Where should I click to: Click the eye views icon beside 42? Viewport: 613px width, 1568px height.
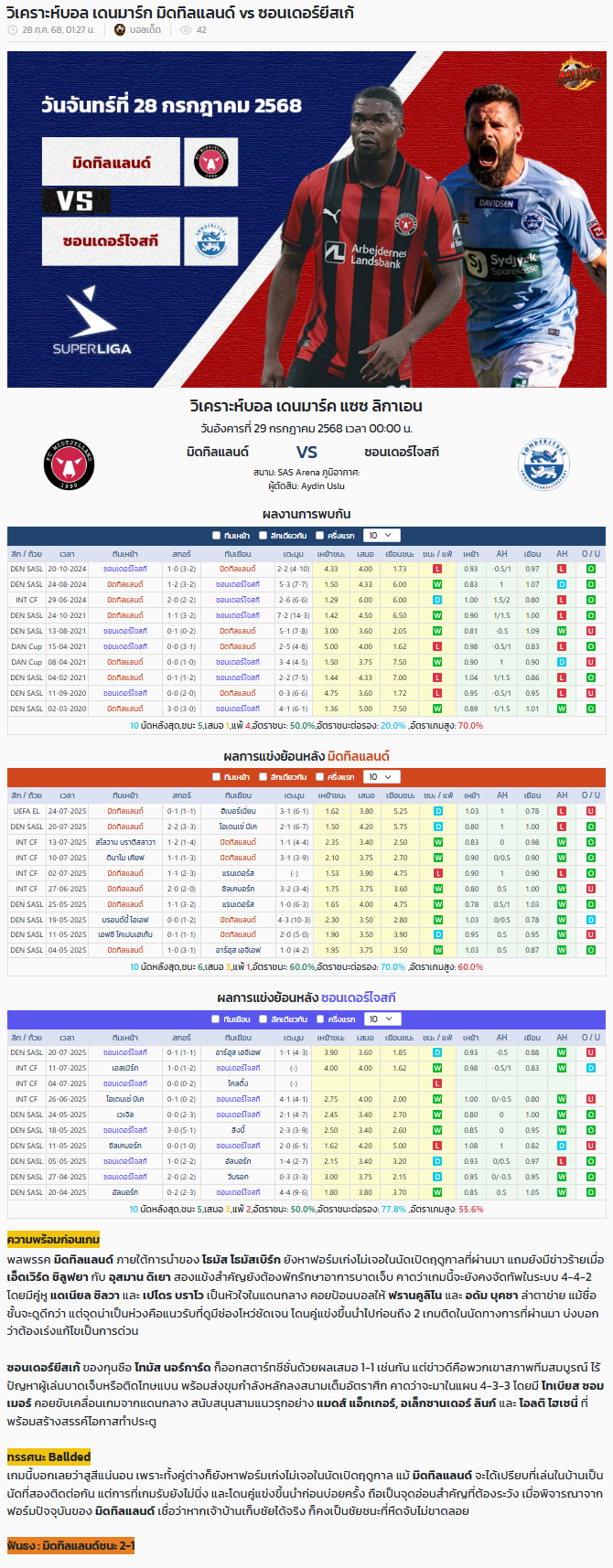tap(186, 30)
